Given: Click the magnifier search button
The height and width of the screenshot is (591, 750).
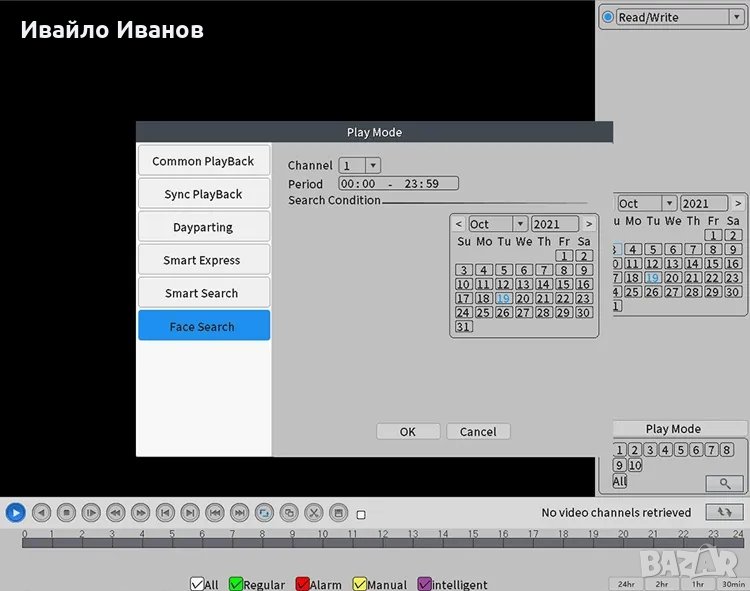Looking at the screenshot, I should click(x=724, y=483).
